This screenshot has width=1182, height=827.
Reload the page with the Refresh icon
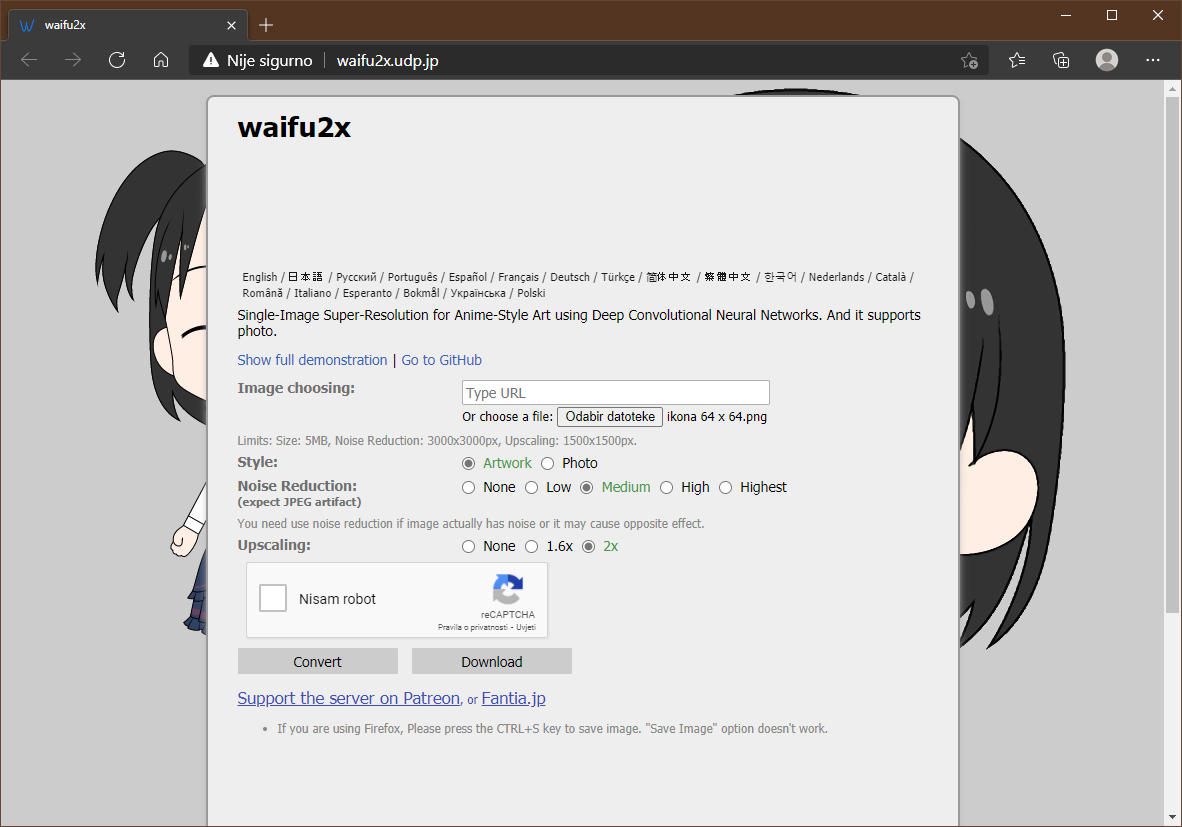point(117,60)
